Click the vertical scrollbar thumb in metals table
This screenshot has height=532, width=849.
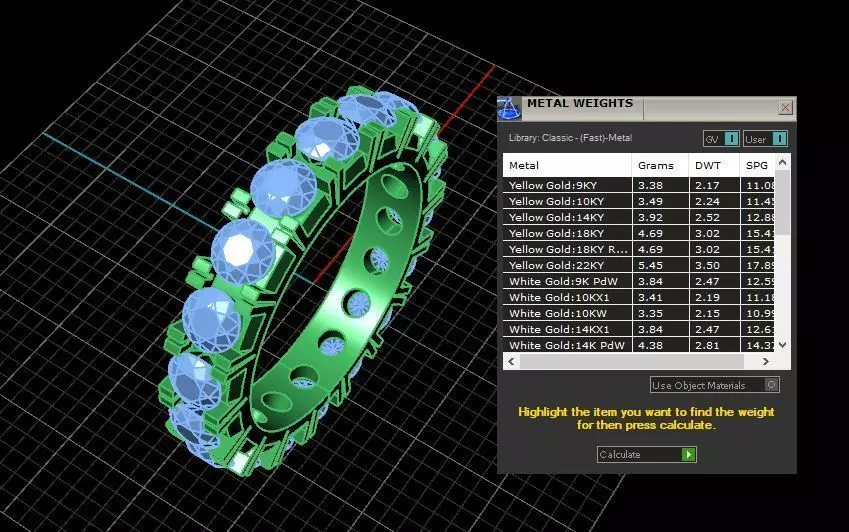tap(782, 203)
